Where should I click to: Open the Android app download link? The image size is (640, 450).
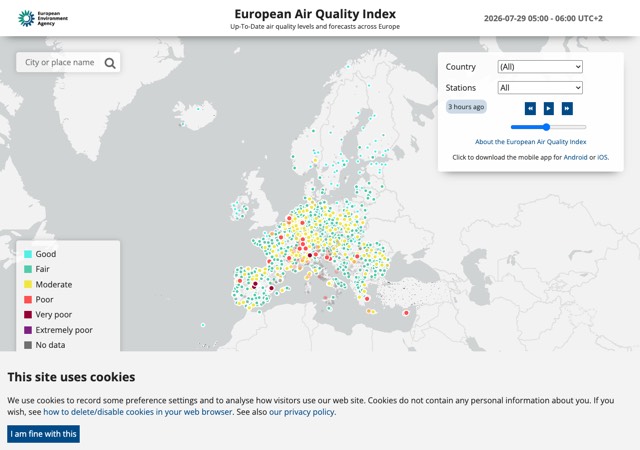click(575, 157)
